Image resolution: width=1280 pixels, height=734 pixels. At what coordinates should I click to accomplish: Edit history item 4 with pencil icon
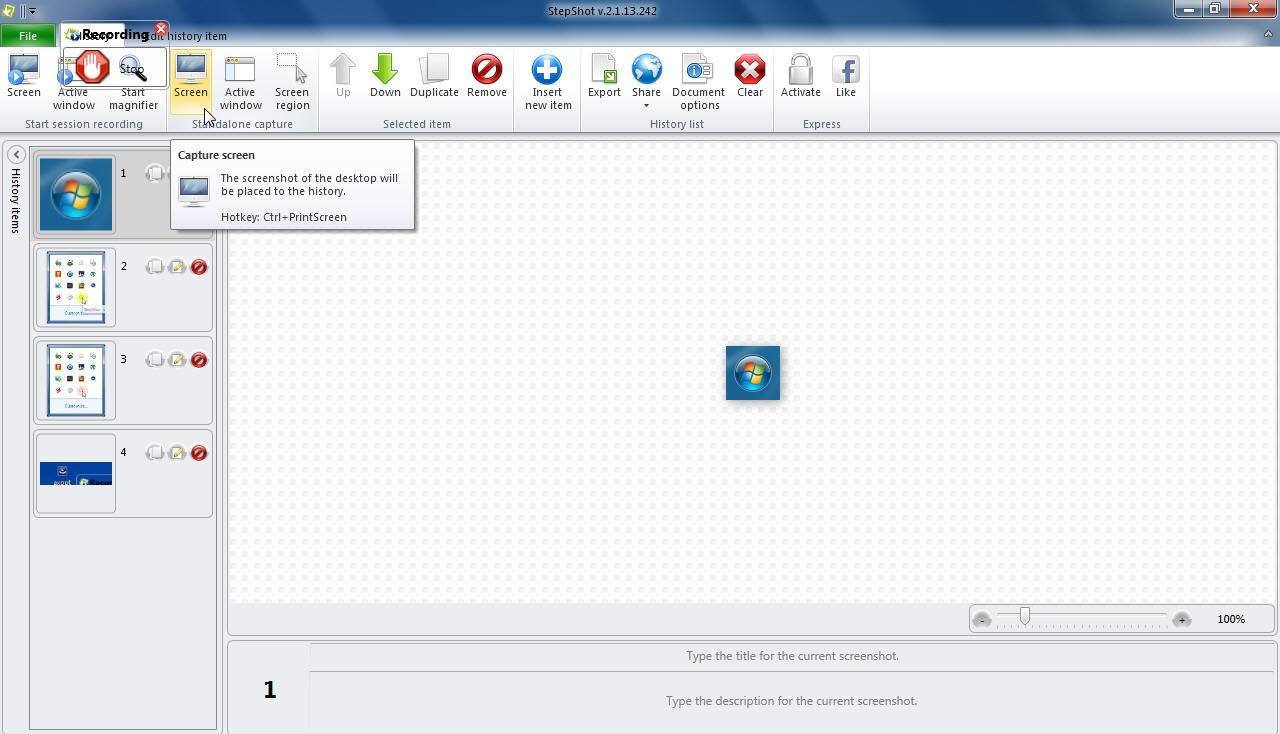pos(177,453)
